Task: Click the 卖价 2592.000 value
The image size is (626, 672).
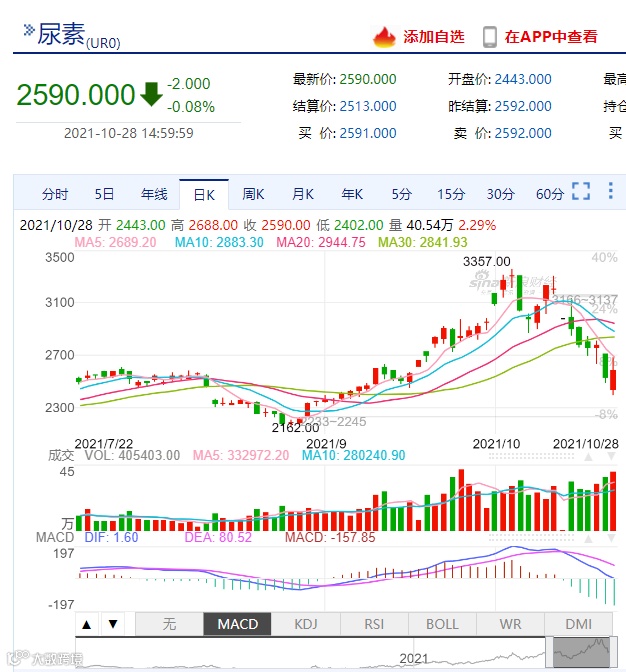Action: [523, 133]
